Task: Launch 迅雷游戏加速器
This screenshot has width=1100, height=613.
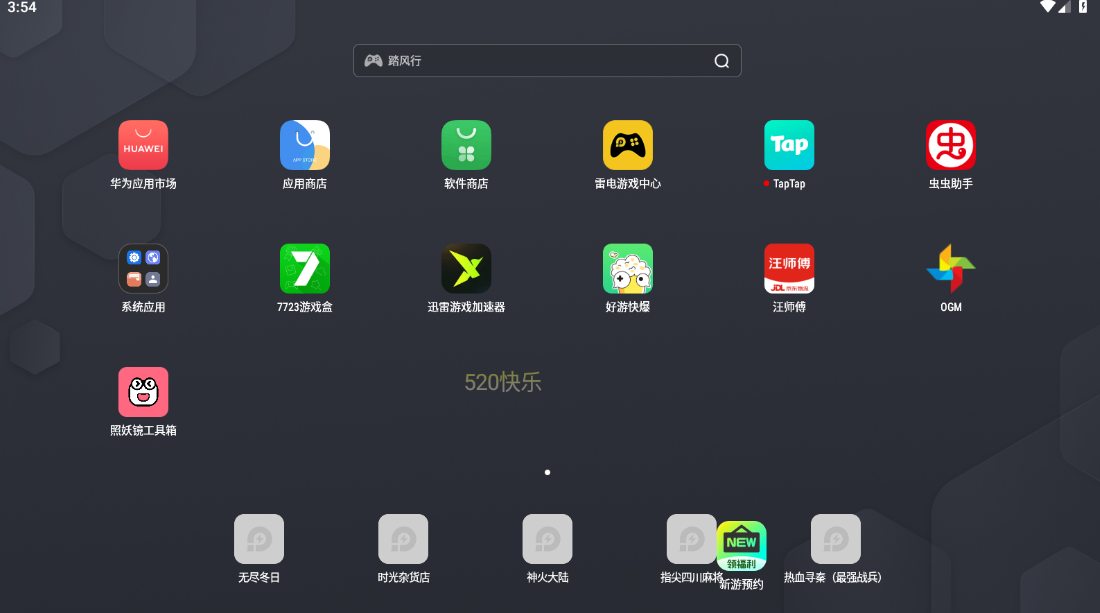Action: pyautogui.click(x=466, y=267)
